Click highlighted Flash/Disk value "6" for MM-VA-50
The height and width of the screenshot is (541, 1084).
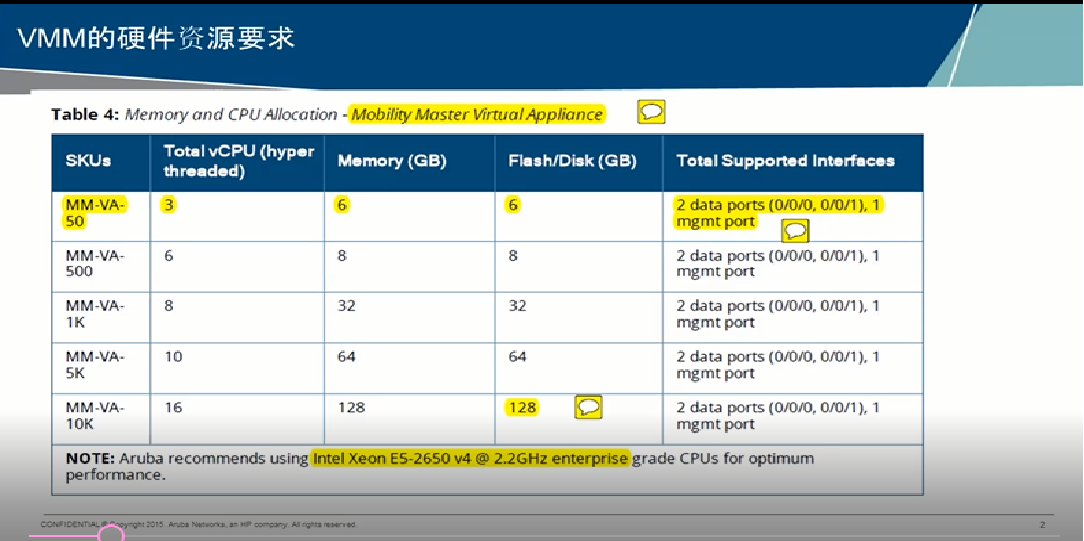(513, 205)
